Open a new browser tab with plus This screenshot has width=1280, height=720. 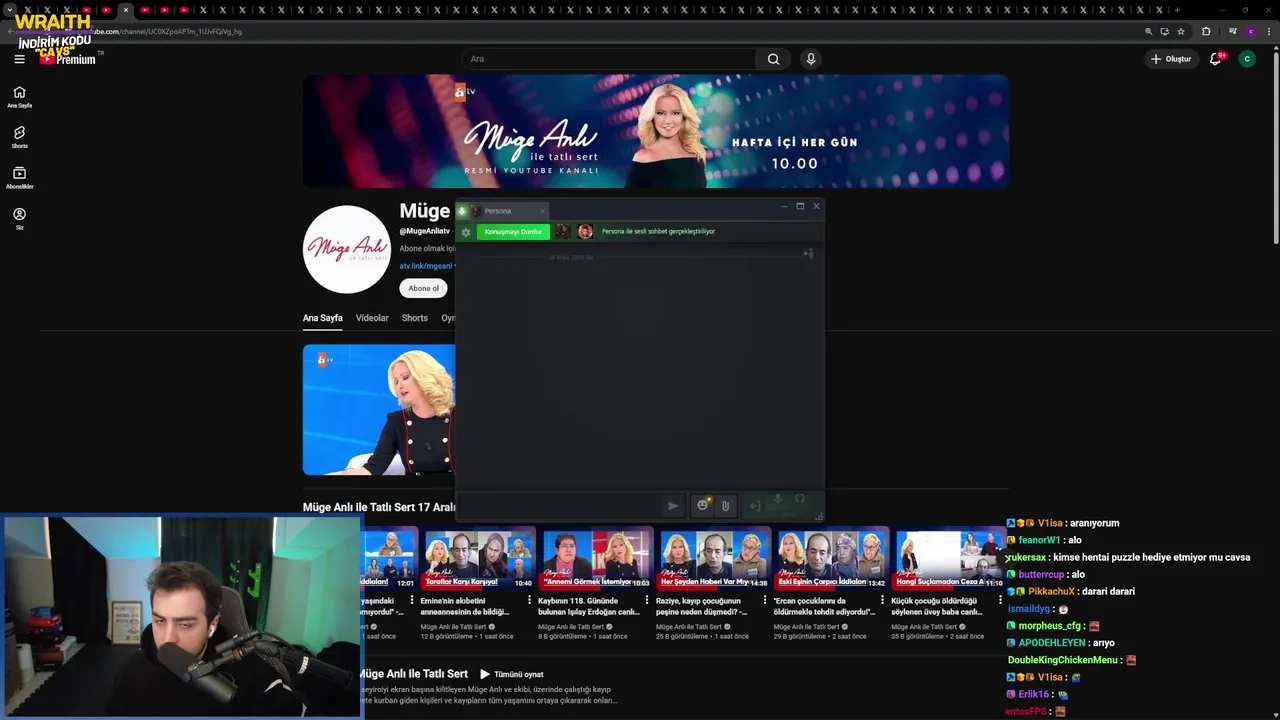point(1176,10)
